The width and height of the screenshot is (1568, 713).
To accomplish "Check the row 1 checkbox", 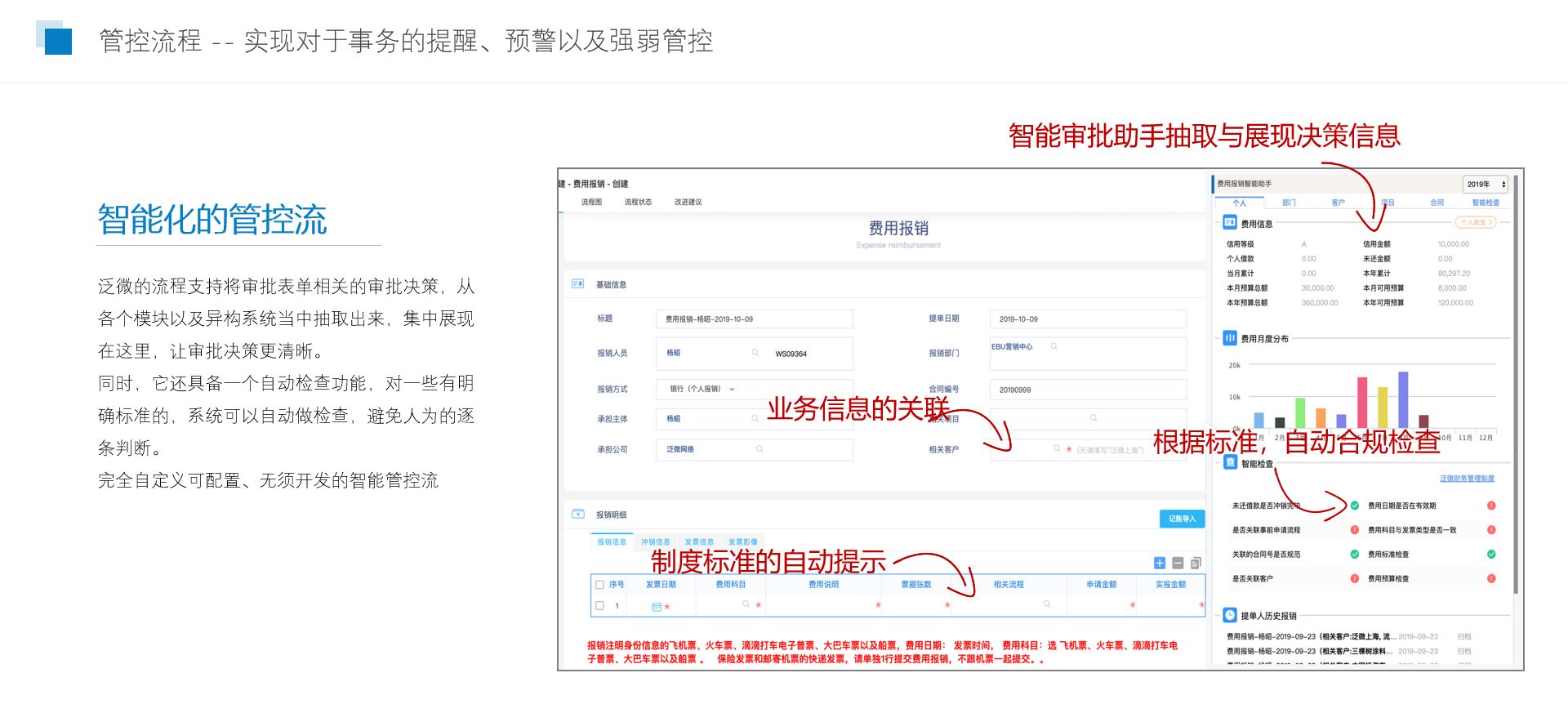I will [x=600, y=606].
